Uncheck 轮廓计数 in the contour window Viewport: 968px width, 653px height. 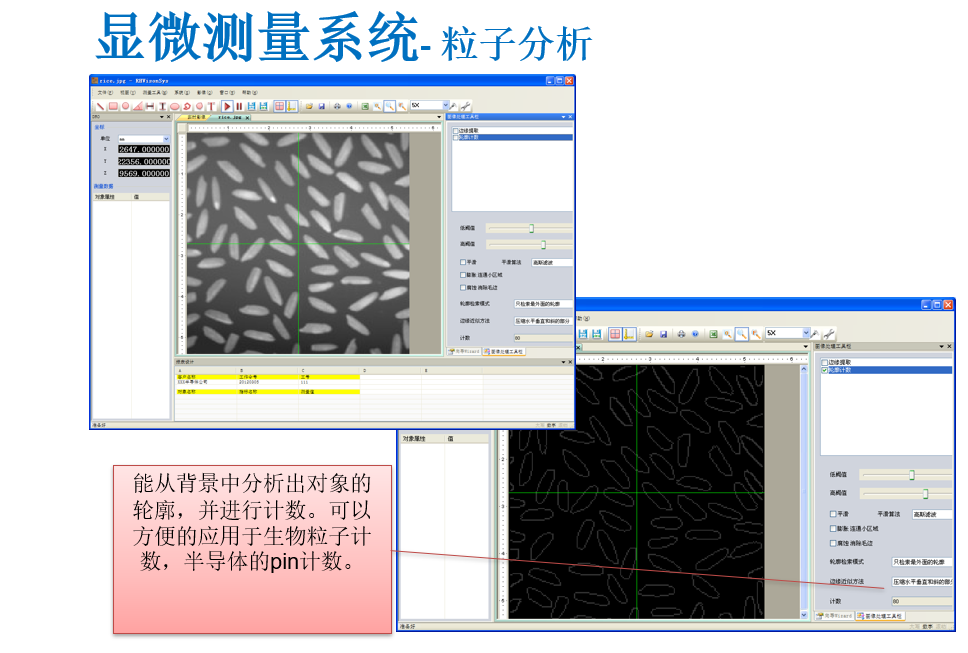[825, 370]
